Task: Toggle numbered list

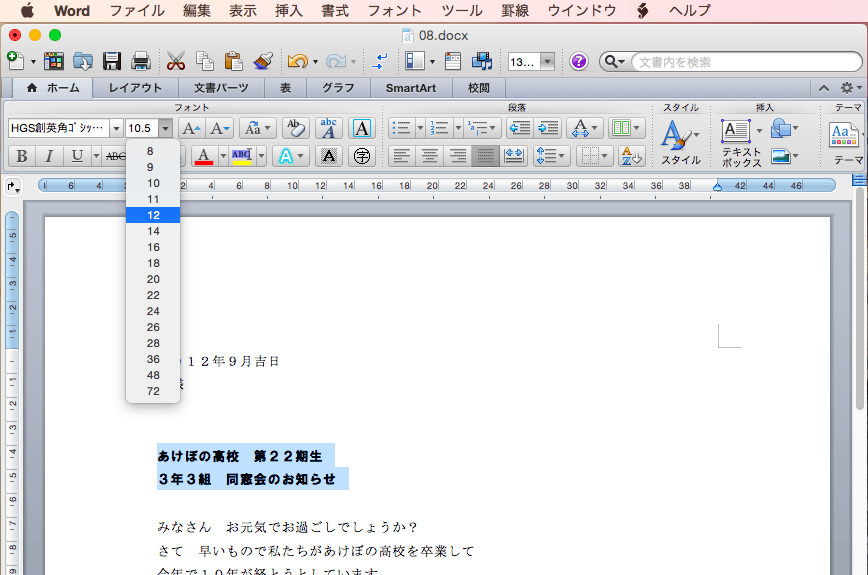Action: (440, 128)
